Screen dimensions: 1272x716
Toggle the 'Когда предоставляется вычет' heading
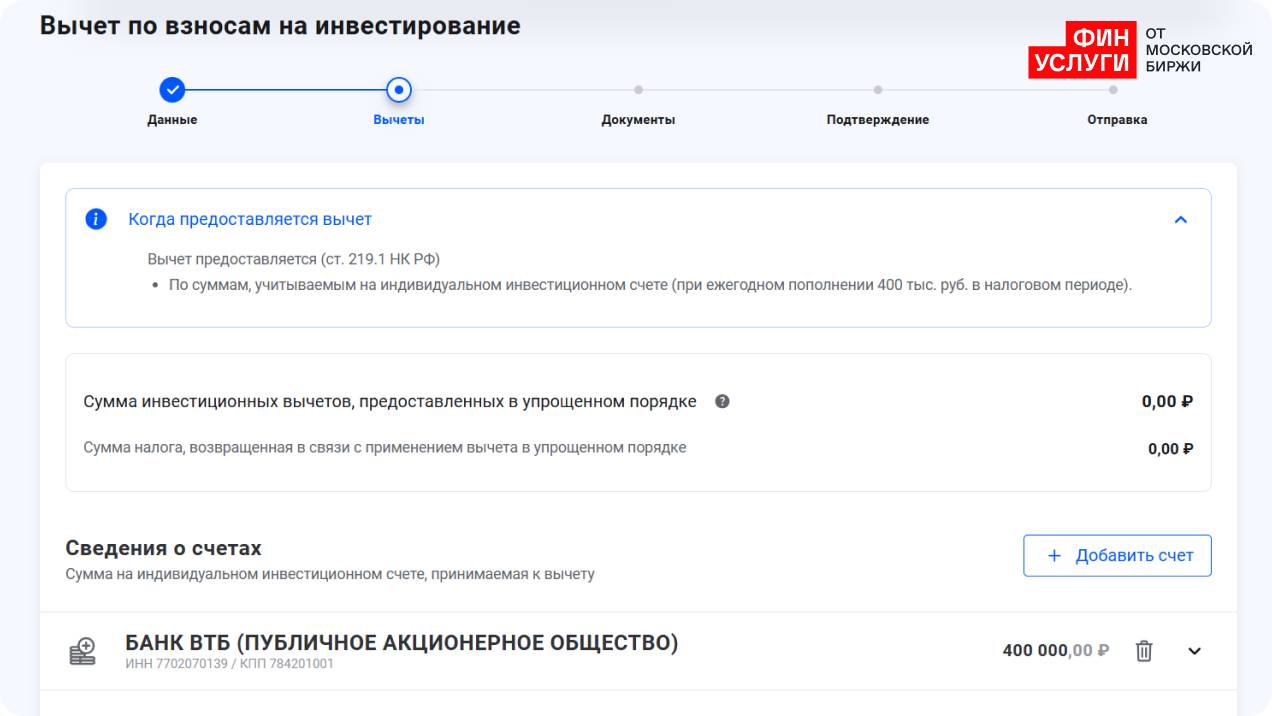[250, 219]
